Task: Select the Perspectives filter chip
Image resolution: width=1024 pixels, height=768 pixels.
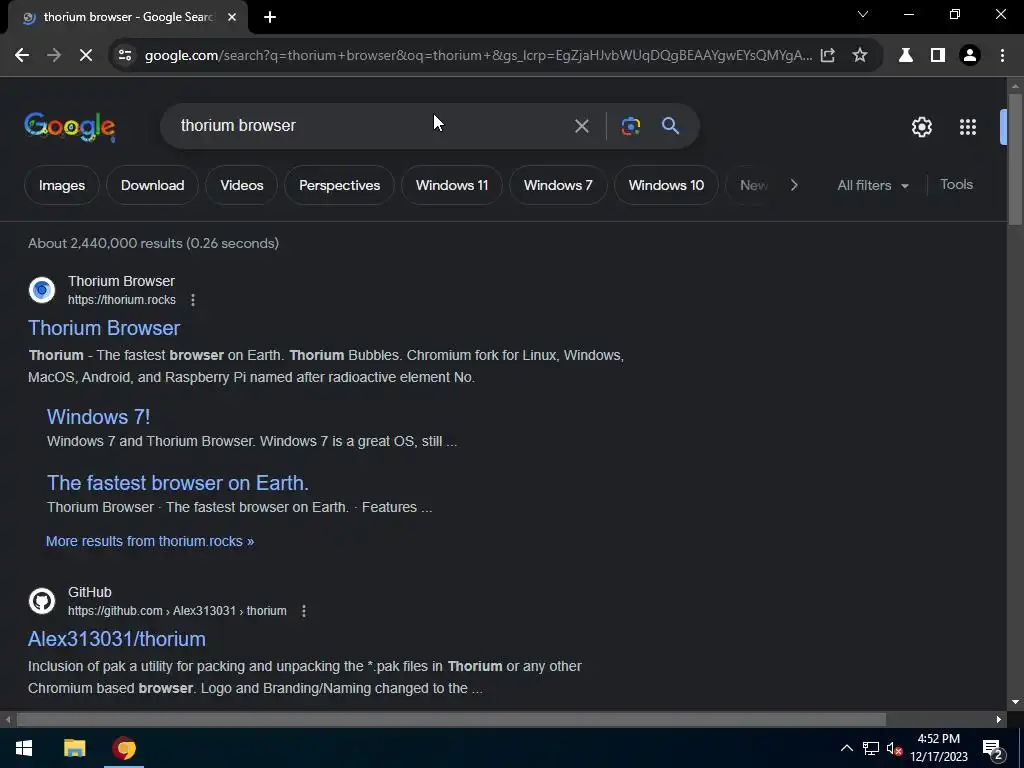Action: pos(340,185)
